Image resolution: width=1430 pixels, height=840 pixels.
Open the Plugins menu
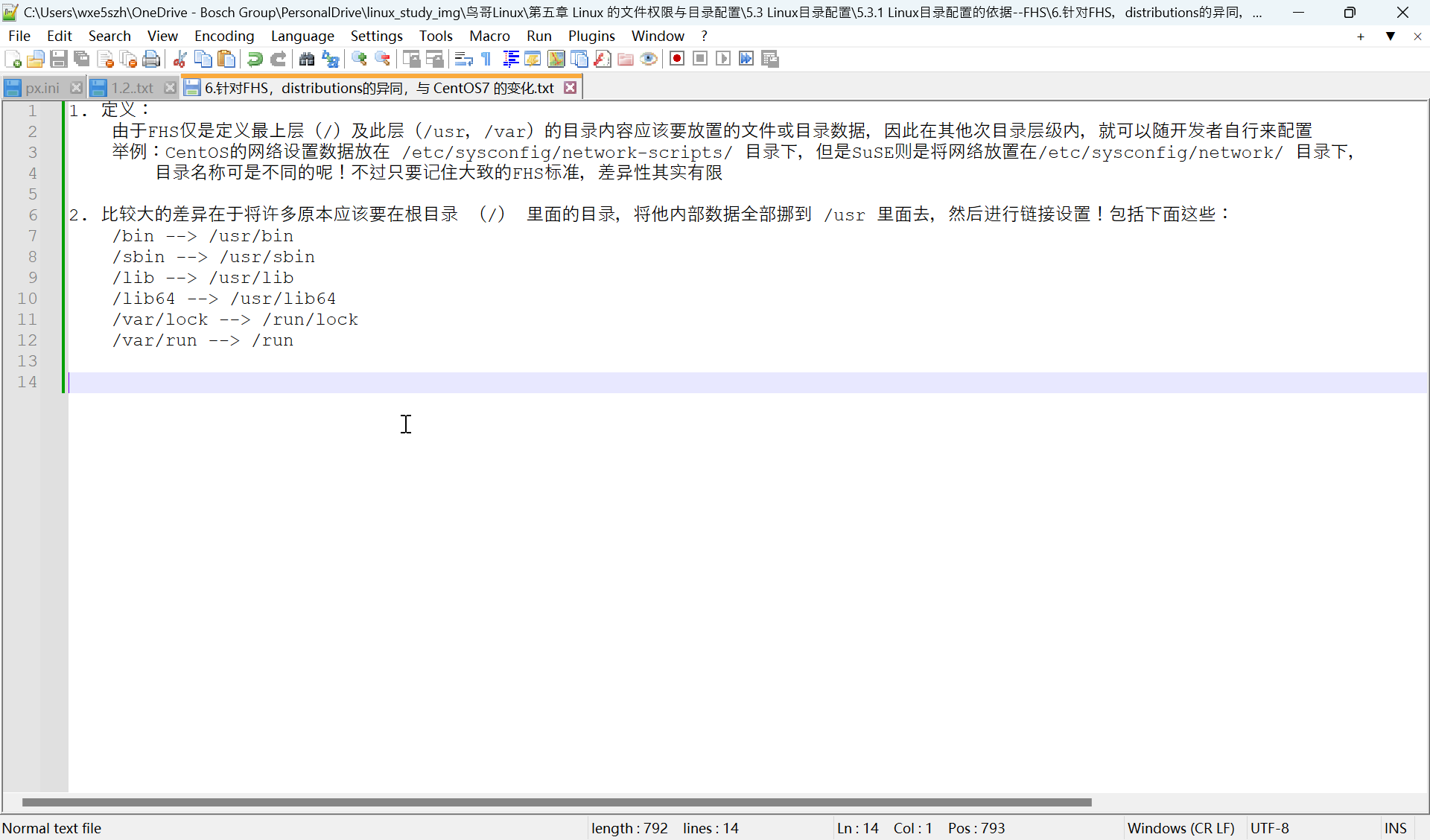point(591,36)
